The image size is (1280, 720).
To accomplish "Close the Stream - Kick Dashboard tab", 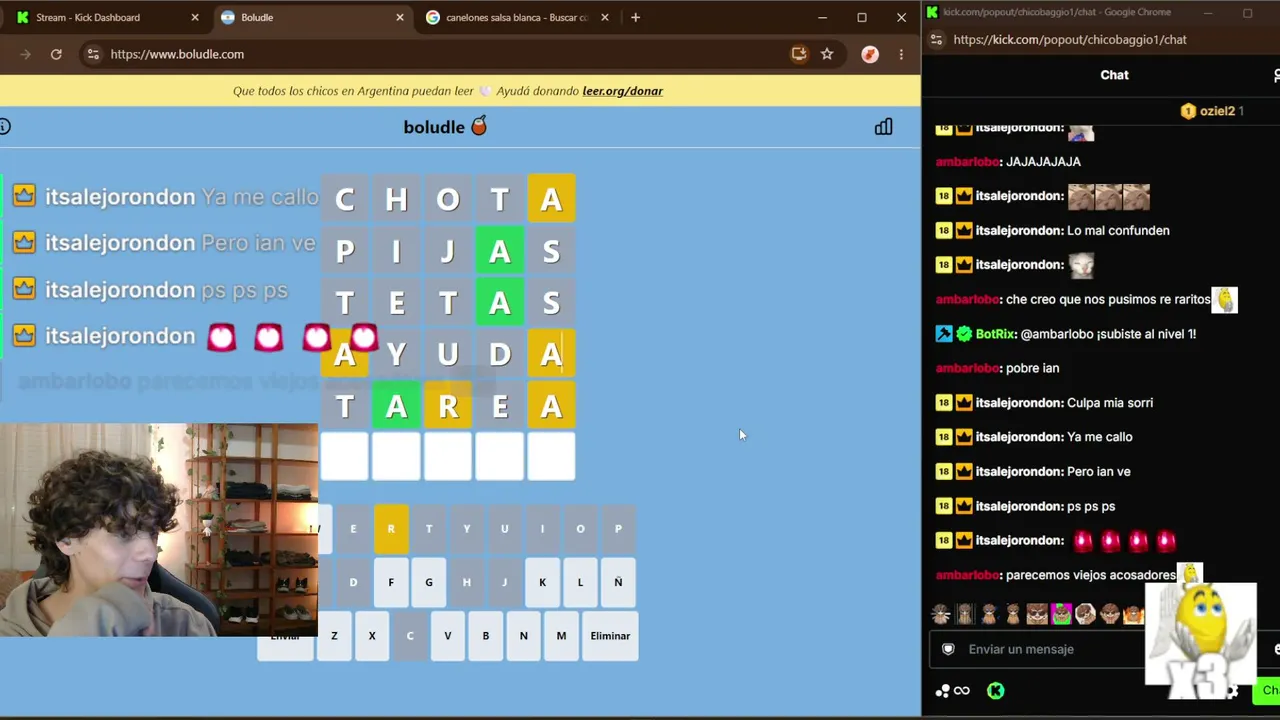I will [x=195, y=17].
